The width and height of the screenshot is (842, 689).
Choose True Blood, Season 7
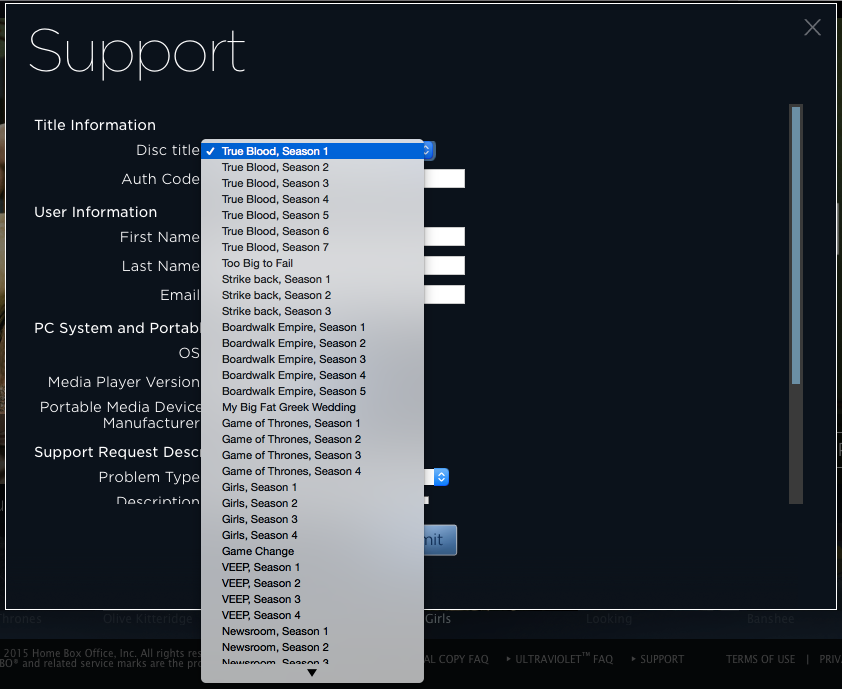tap(313, 247)
